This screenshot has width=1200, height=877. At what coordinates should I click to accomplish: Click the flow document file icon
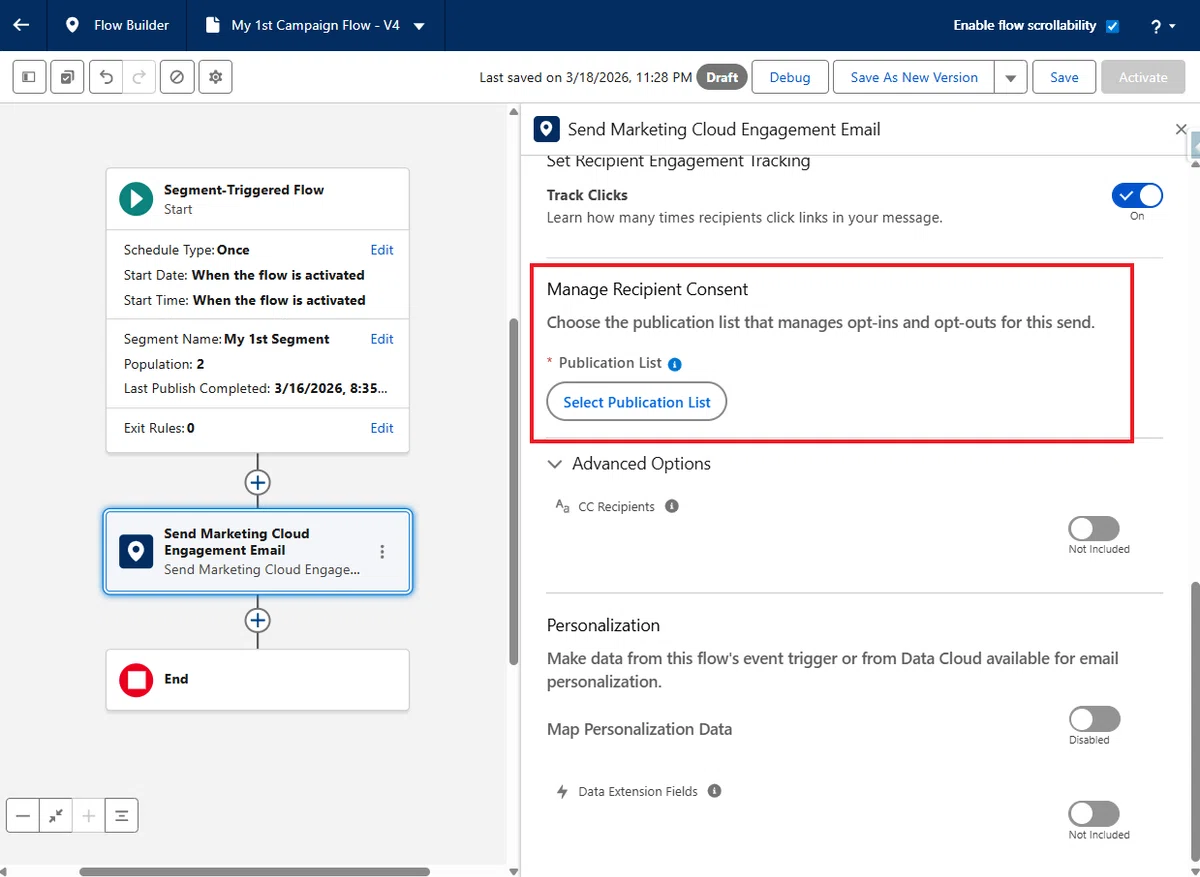pyautogui.click(x=212, y=25)
